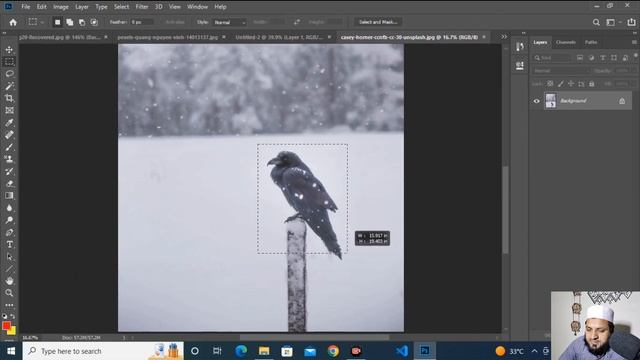Go to the Home screen icon
Screen dimensions: 640x360
13,22
